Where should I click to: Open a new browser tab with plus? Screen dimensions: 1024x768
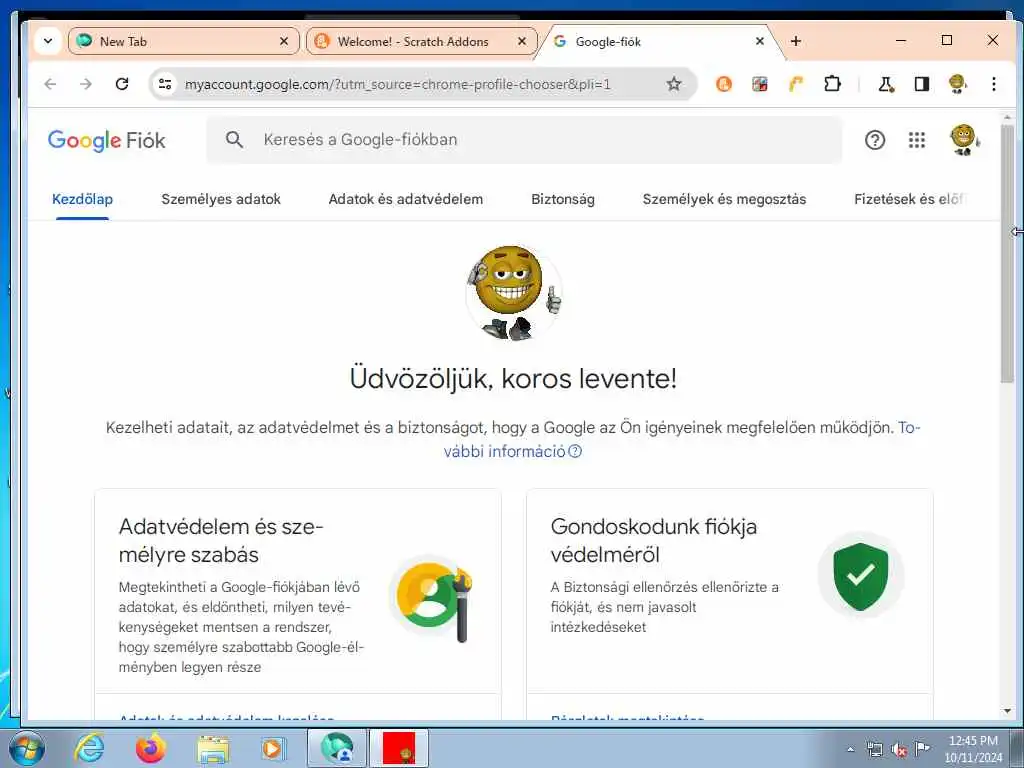coord(795,41)
